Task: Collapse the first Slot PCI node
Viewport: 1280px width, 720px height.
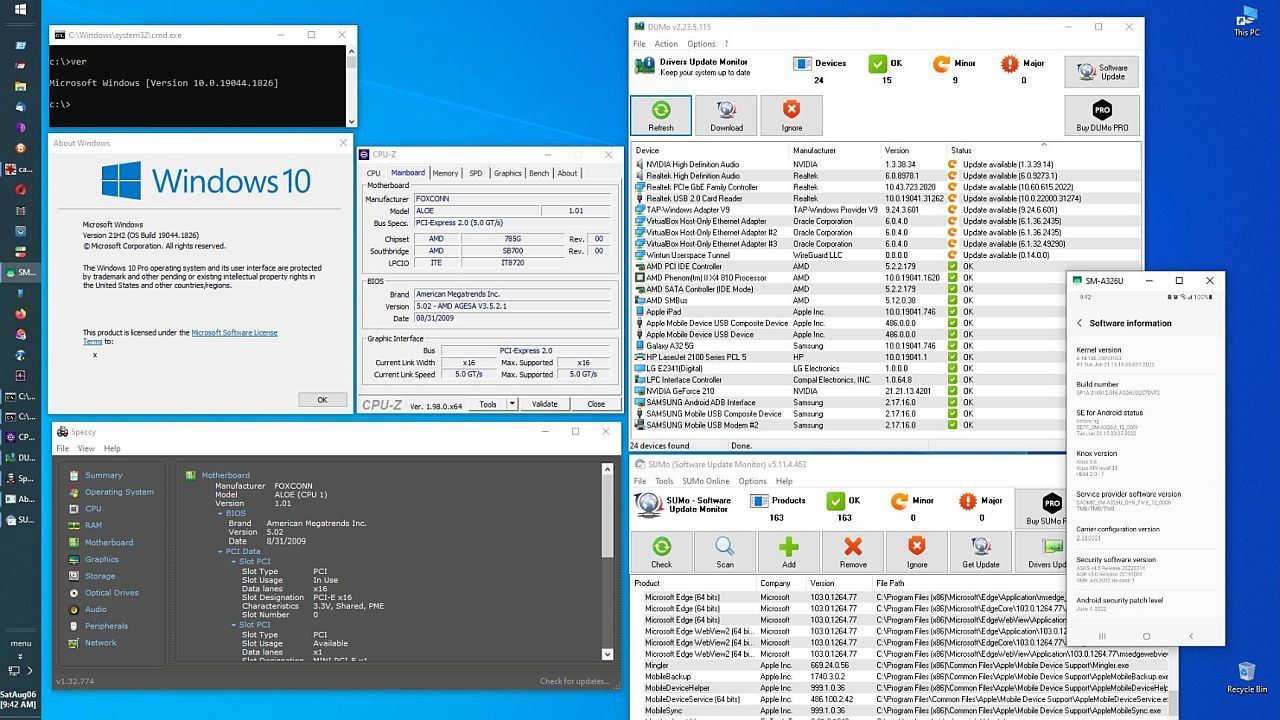Action: coord(233,561)
